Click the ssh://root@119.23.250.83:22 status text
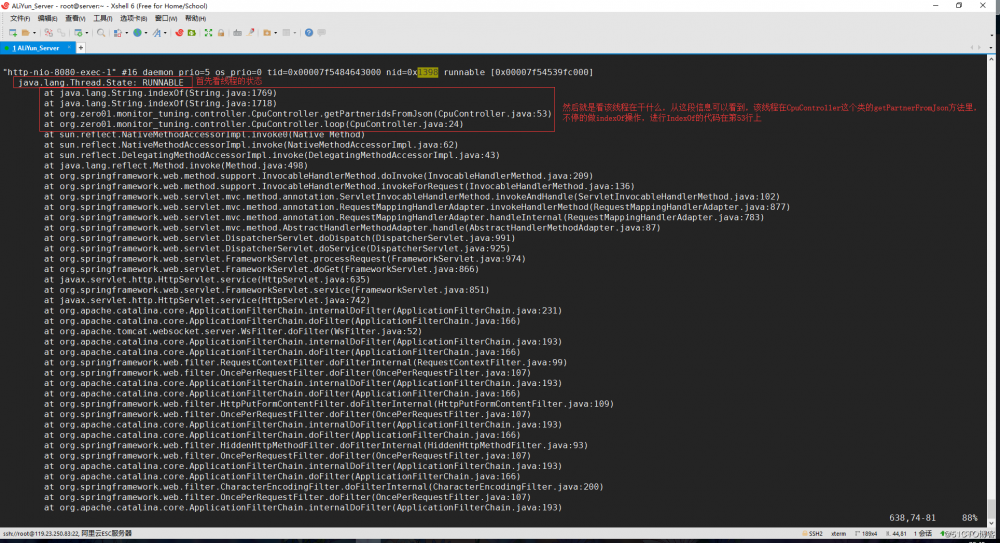 (40, 533)
